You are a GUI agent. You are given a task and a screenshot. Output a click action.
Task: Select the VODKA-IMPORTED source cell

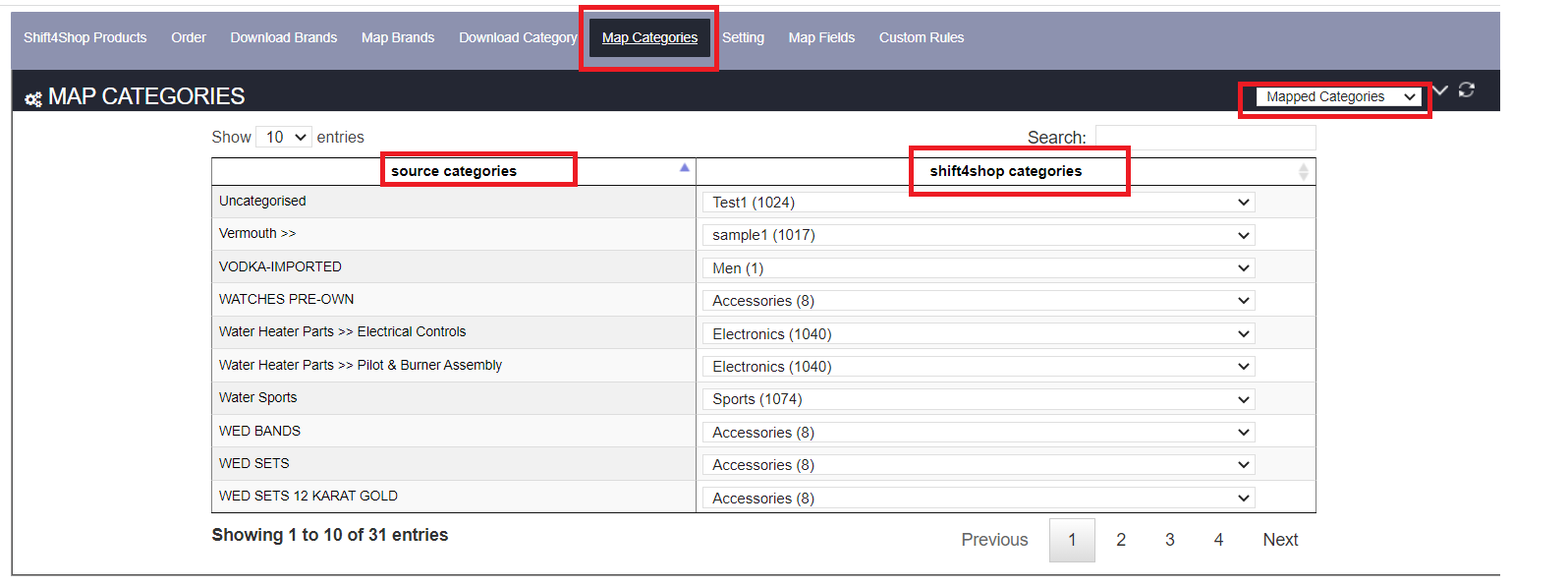pos(454,266)
